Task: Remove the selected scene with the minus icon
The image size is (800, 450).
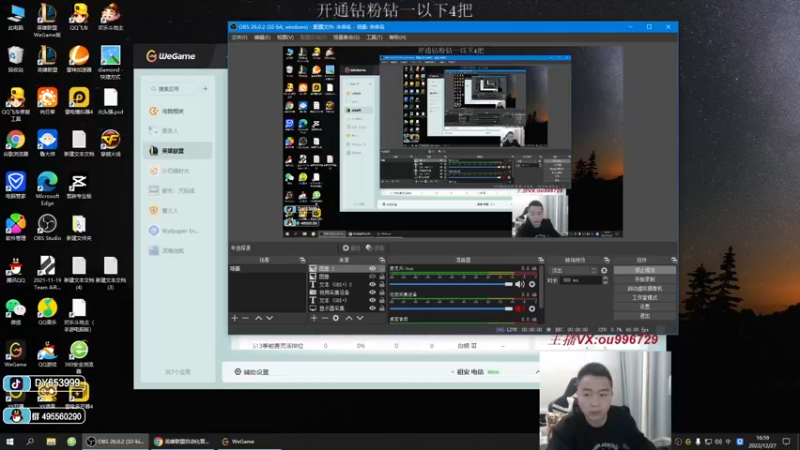Action: pyautogui.click(x=245, y=318)
